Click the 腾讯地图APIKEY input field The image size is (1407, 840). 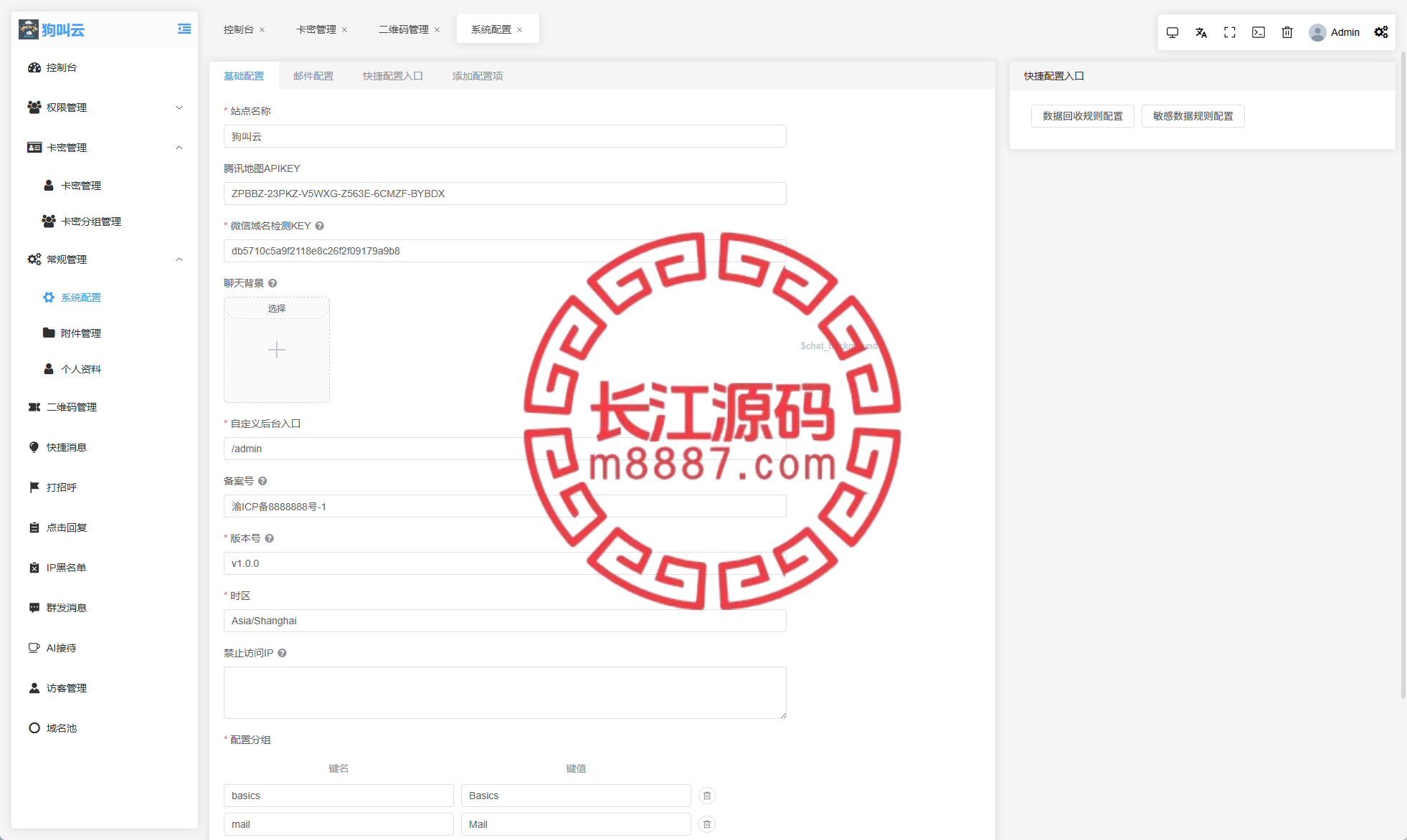pyautogui.click(x=505, y=194)
